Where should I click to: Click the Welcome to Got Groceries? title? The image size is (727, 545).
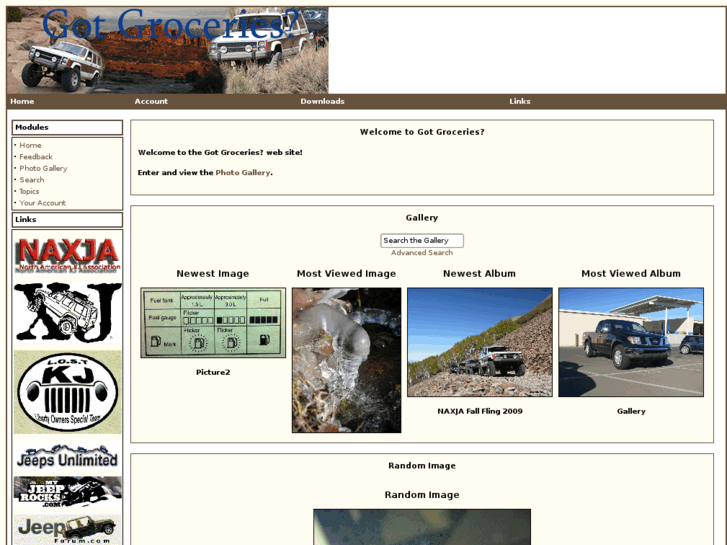[x=422, y=132]
